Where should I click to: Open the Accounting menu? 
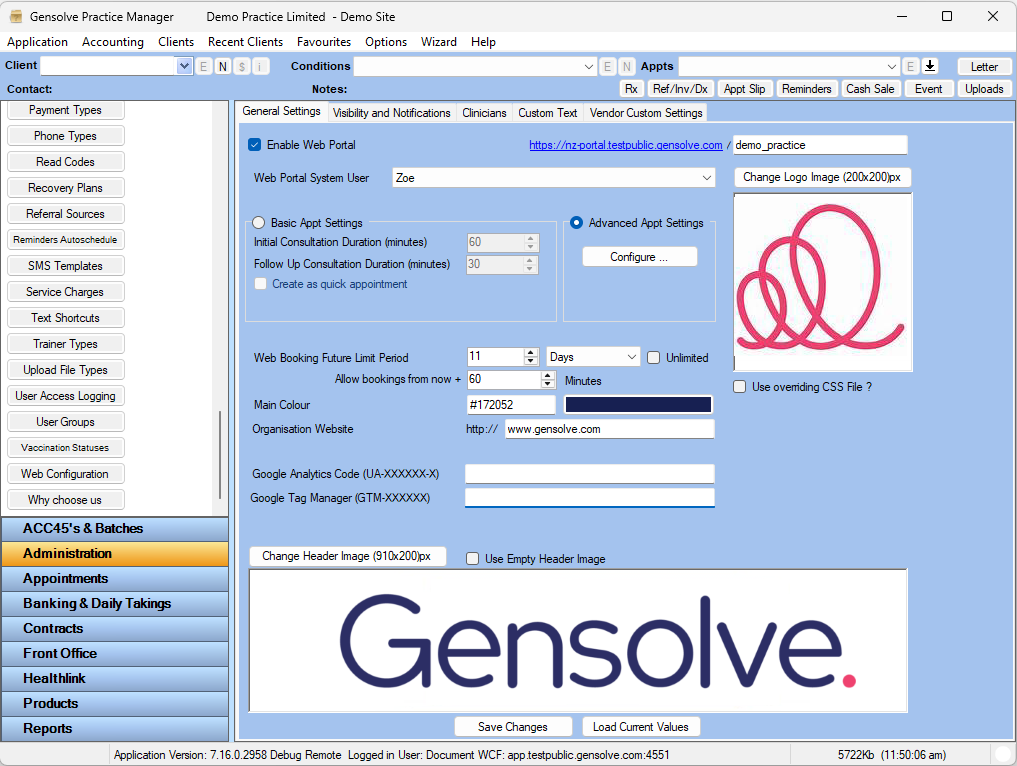pyautogui.click(x=112, y=42)
